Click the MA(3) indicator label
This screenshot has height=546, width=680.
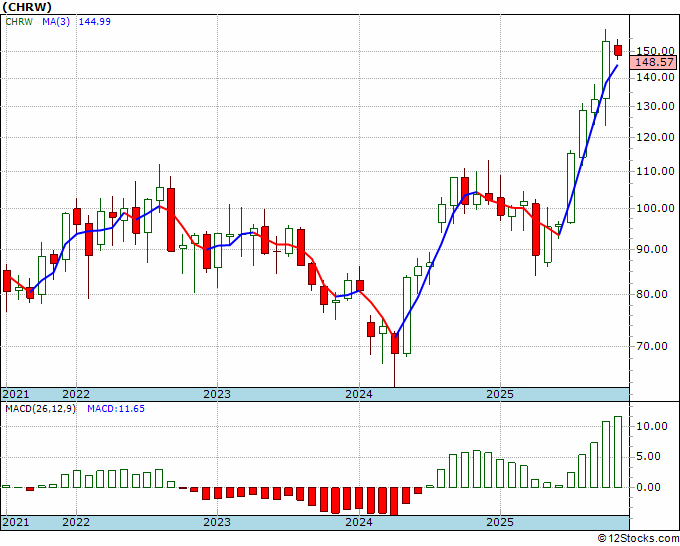point(56,22)
